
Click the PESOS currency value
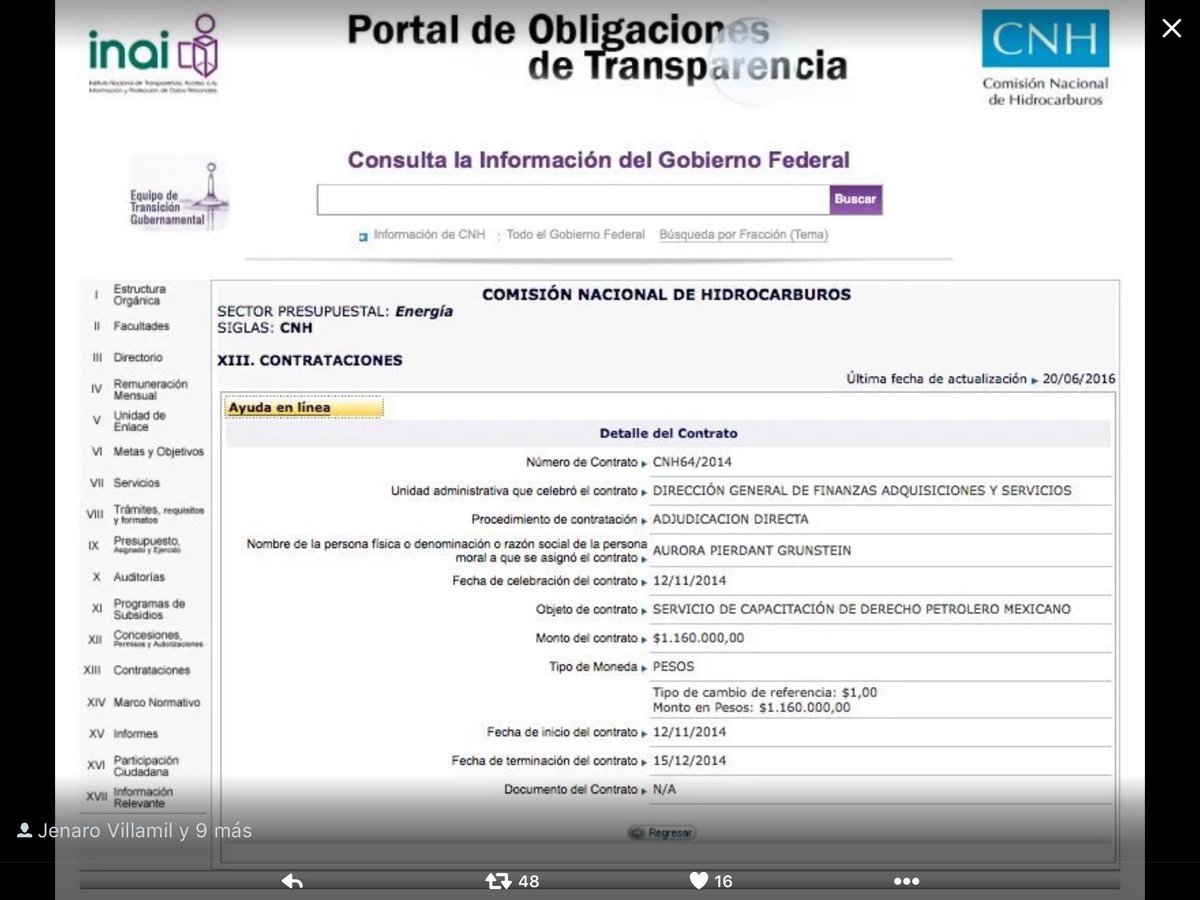[673, 666]
